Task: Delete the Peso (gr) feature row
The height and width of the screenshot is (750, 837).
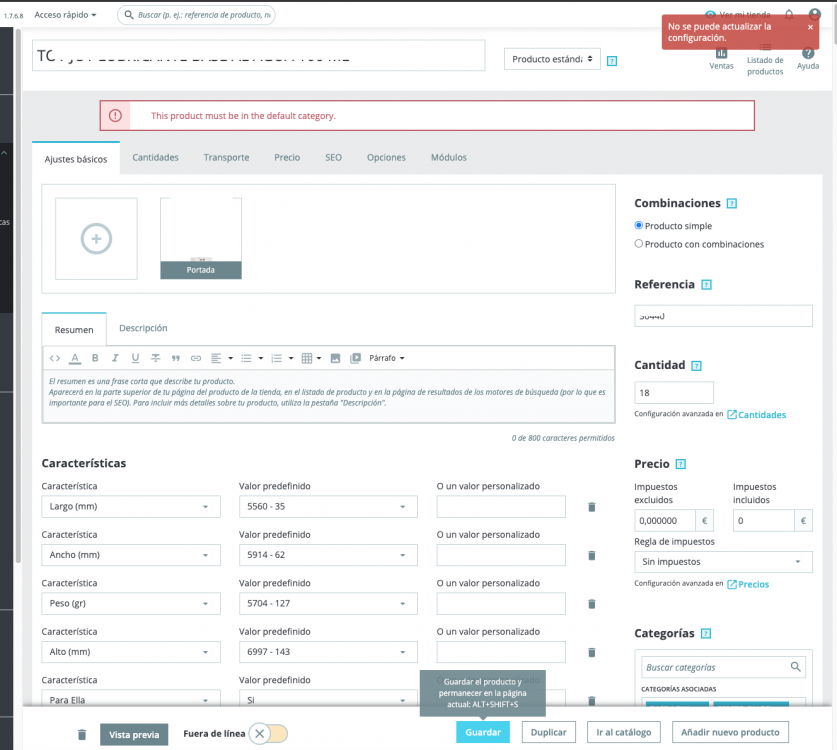Action: [x=591, y=604]
